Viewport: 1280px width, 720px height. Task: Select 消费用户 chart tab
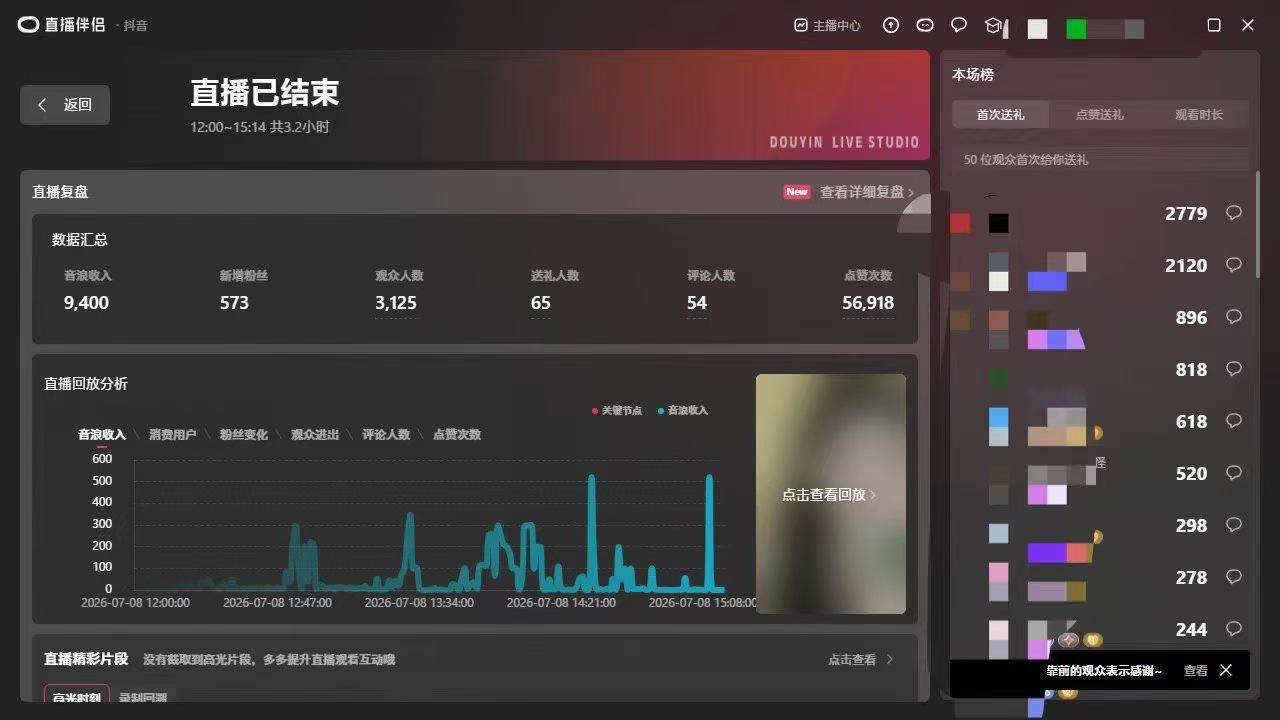pyautogui.click(x=173, y=435)
